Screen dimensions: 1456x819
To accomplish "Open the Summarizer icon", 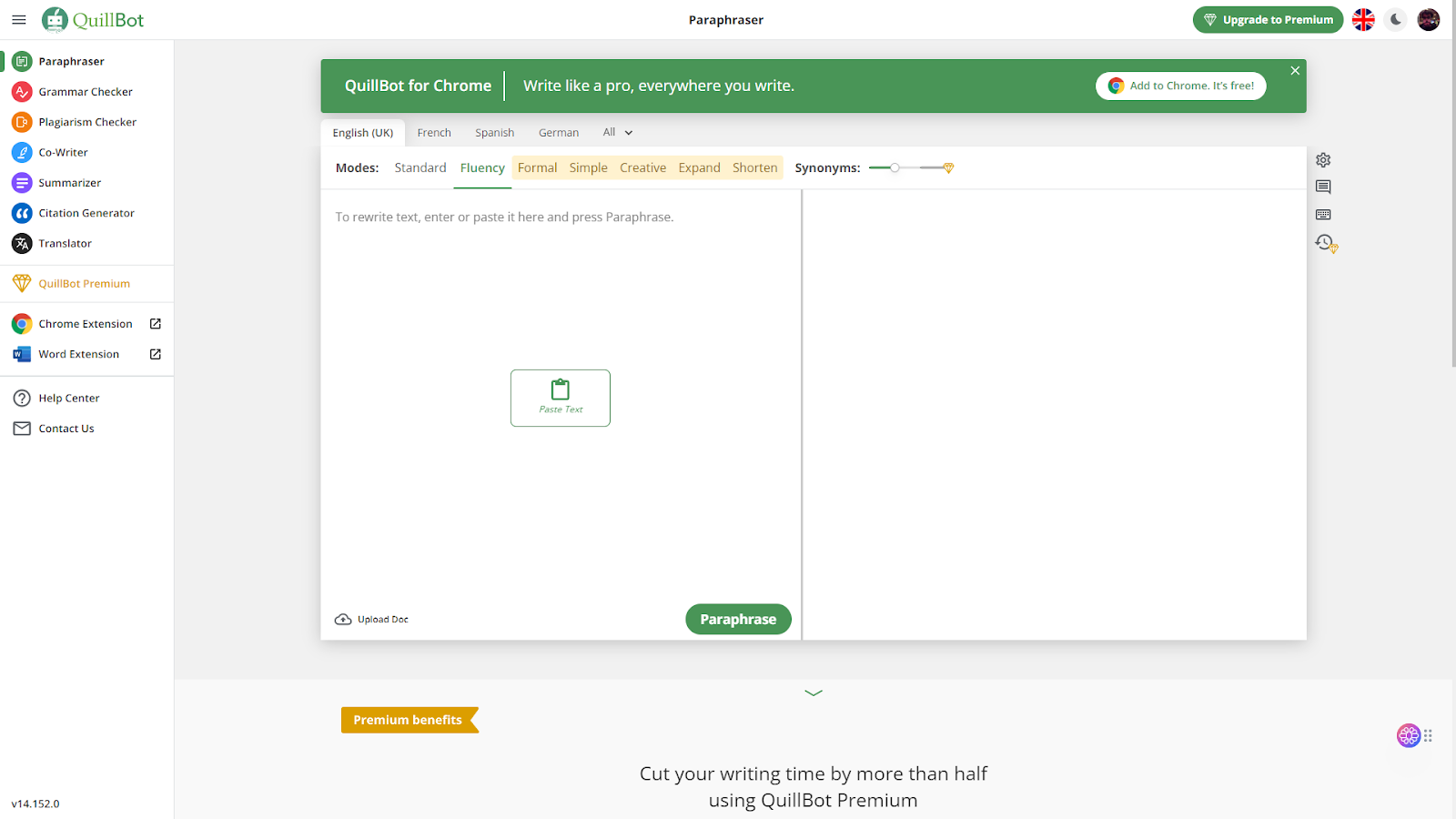I will coord(22,183).
